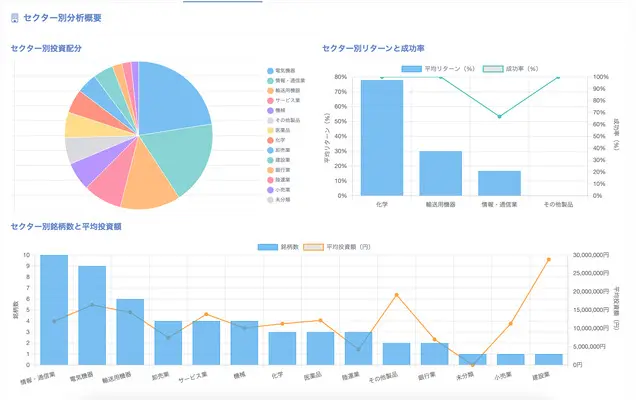Click the 医薬品 stock count bar
Screen dimensions: 636x400
[x=320, y=348]
